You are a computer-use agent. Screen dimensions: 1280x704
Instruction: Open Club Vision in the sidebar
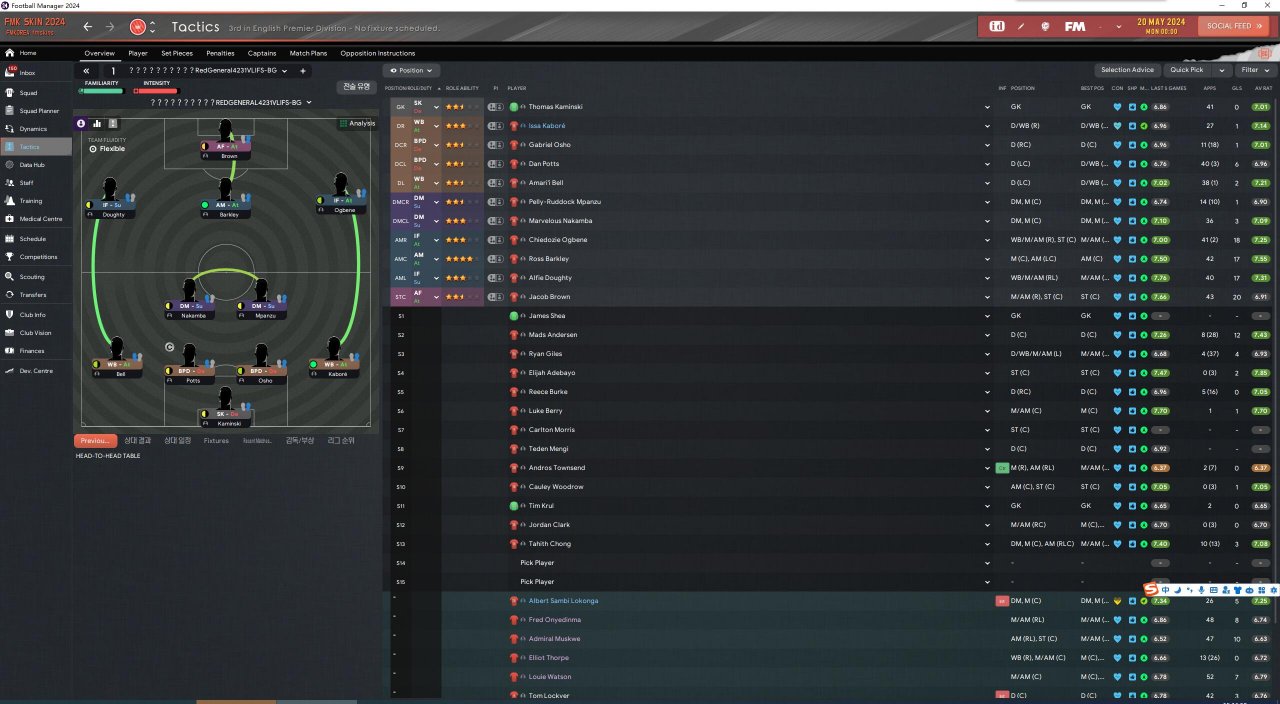pos(35,333)
